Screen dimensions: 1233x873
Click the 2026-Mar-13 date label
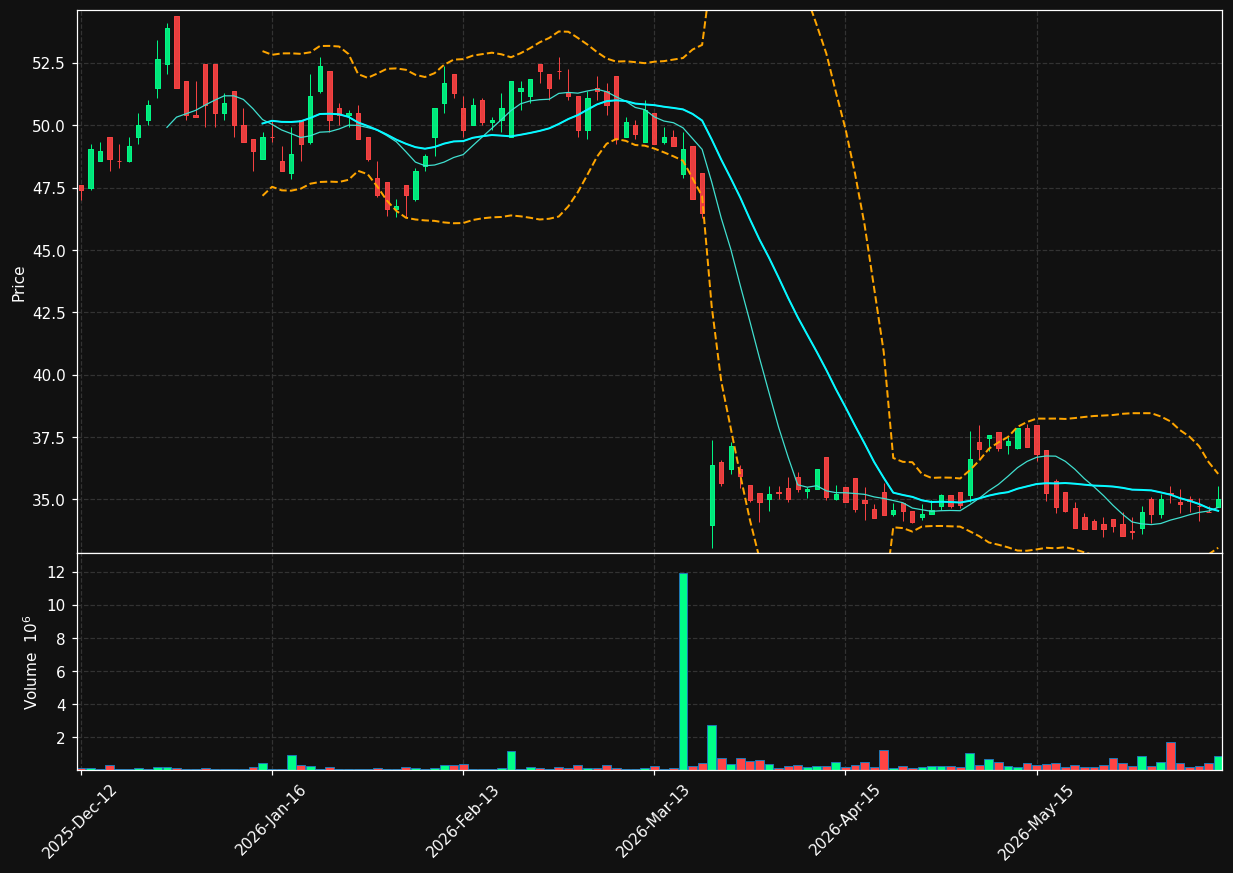coord(653,821)
